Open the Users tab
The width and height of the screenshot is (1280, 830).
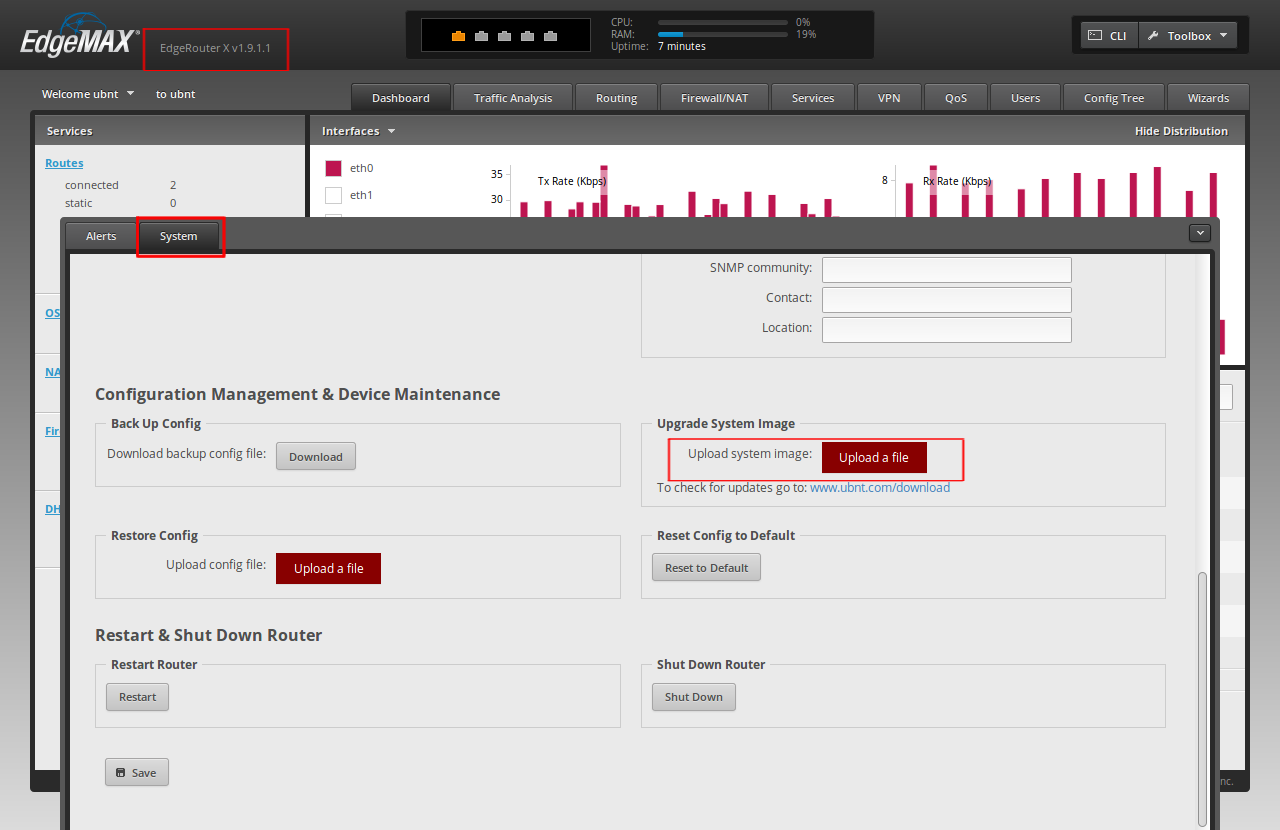tap(1025, 97)
